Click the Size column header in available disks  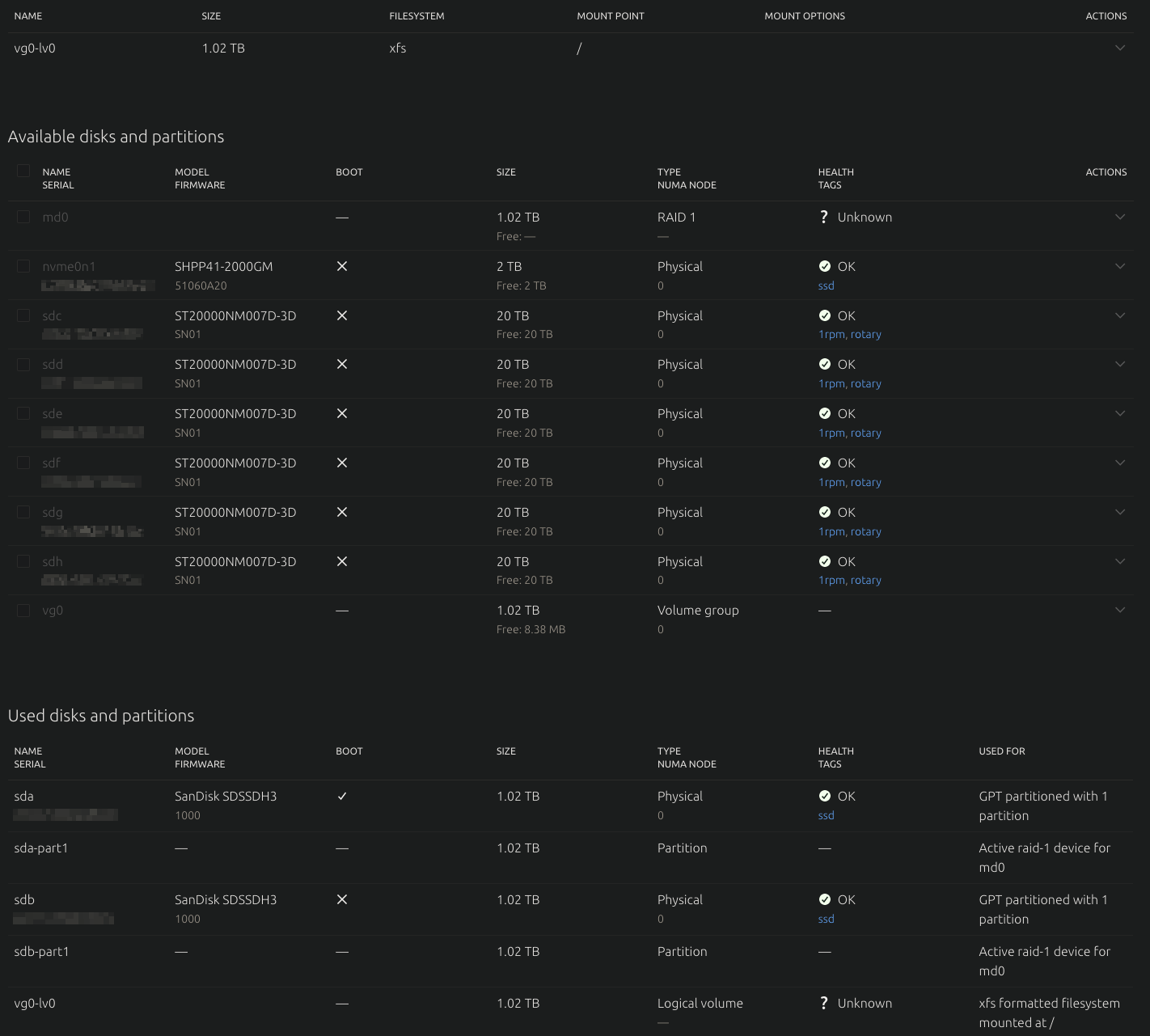506,172
